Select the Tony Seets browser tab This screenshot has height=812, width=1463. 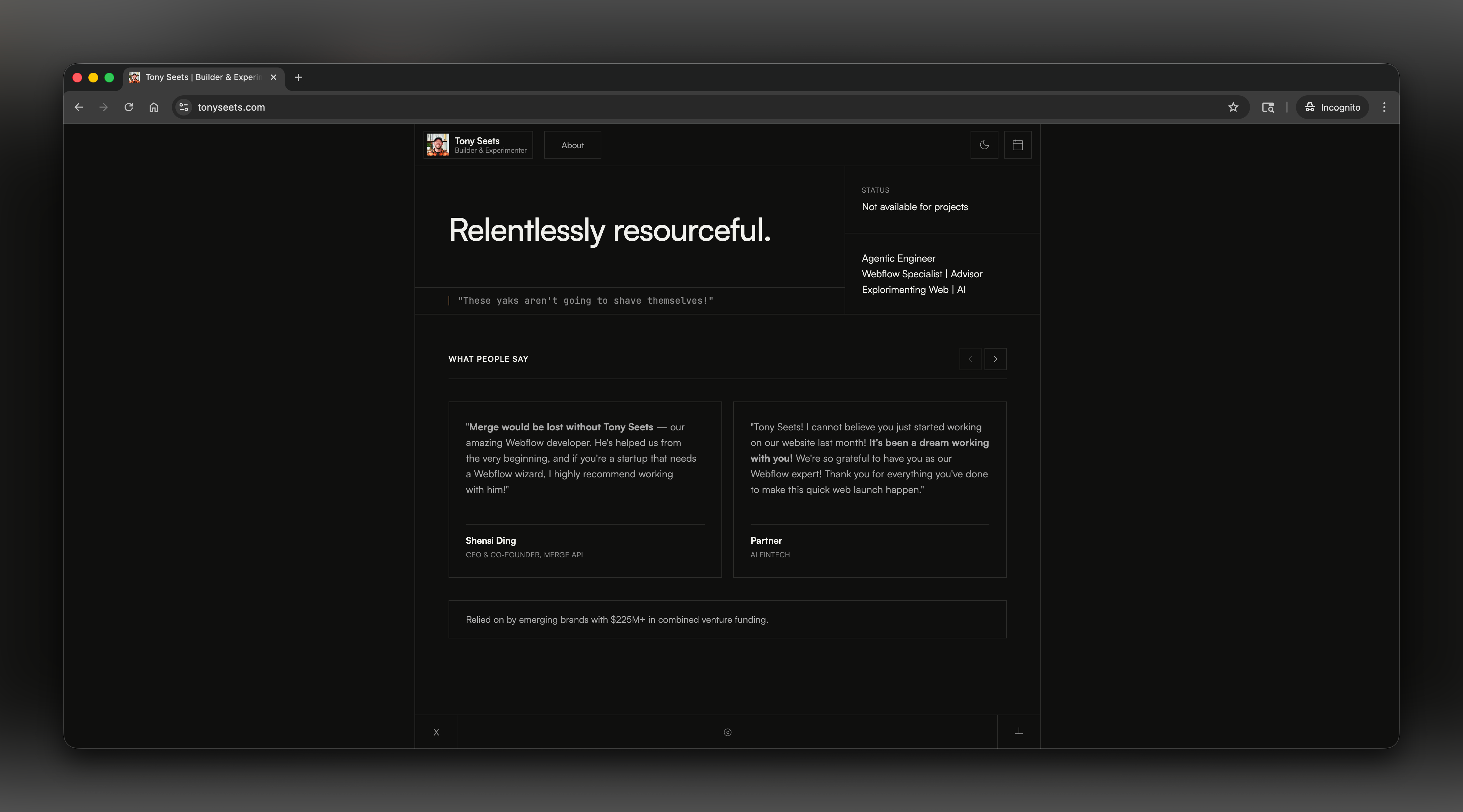[x=193, y=77]
